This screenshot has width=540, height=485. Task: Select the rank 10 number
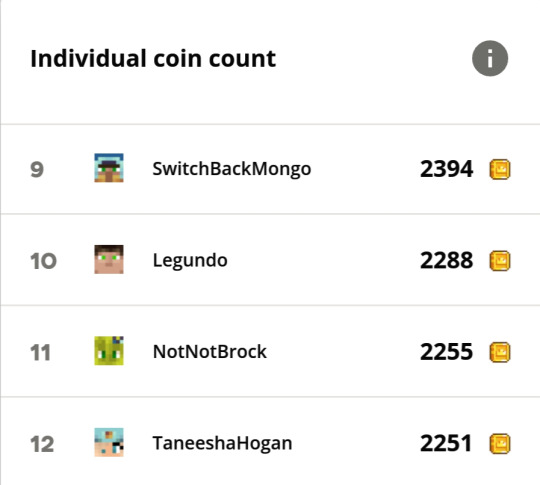[x=43, y=261]
